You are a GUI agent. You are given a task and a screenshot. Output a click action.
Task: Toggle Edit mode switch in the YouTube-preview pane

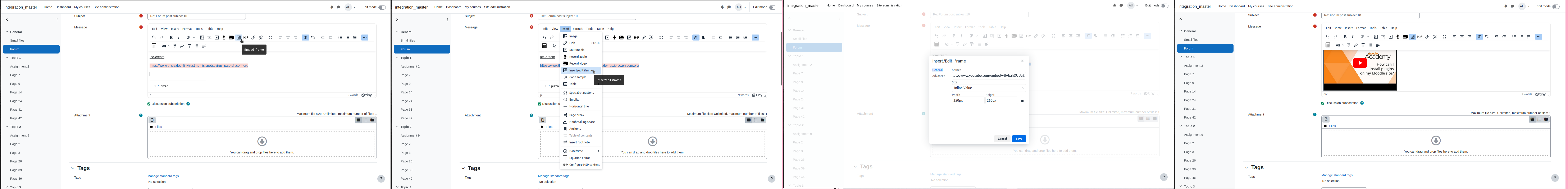point(1556,7)
